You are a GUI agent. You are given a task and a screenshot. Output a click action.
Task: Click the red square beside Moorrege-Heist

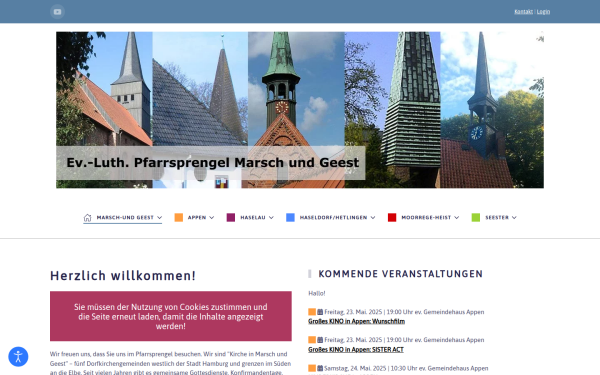[392, 217]
